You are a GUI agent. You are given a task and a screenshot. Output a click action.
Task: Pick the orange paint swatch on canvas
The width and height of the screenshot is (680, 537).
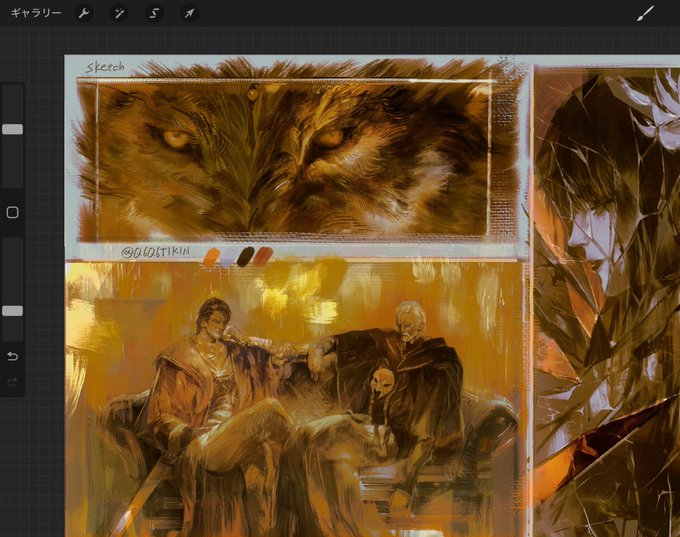[x=212, y=256]
